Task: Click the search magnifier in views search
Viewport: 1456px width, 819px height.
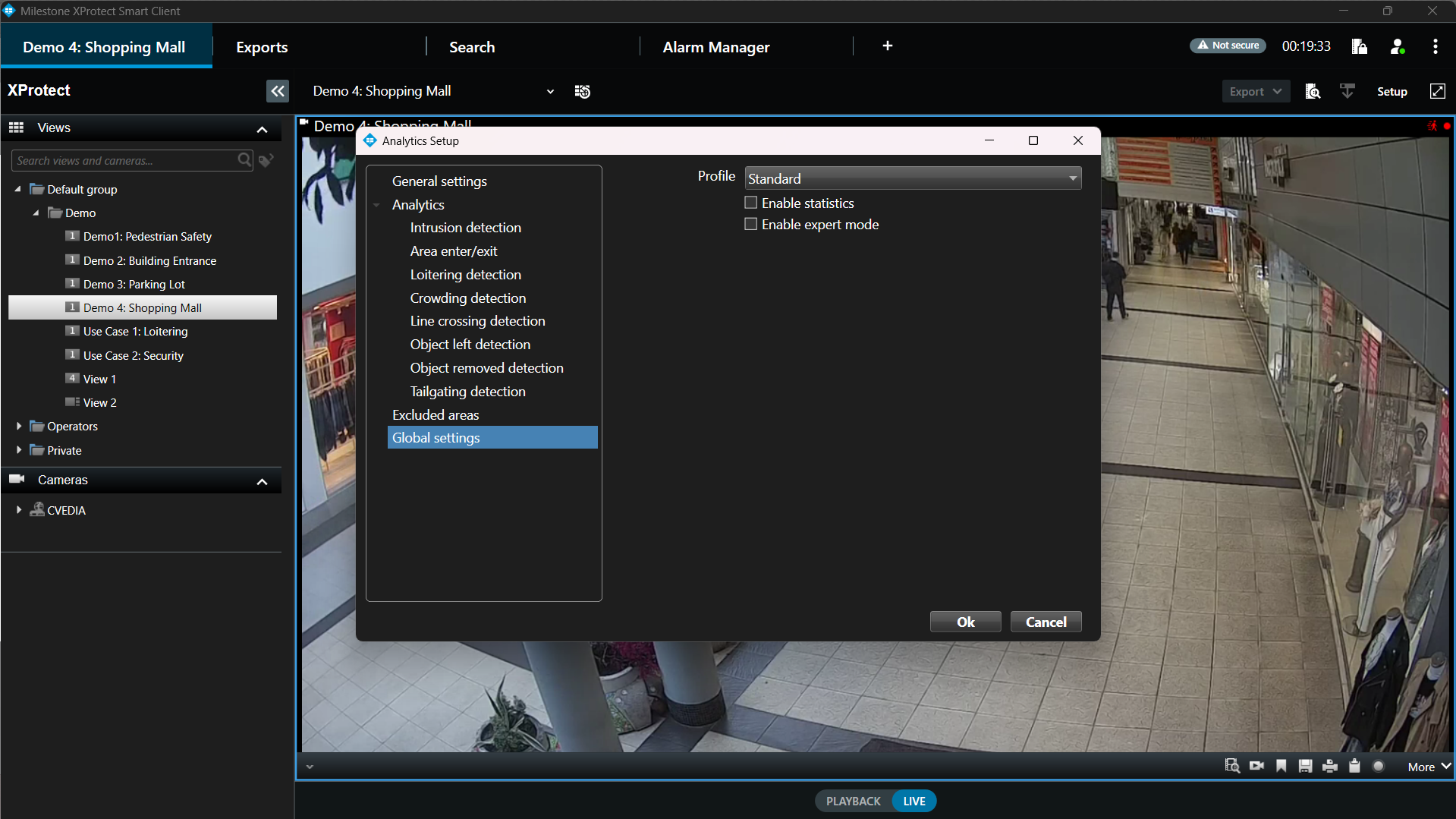Action: pos(244,160)
